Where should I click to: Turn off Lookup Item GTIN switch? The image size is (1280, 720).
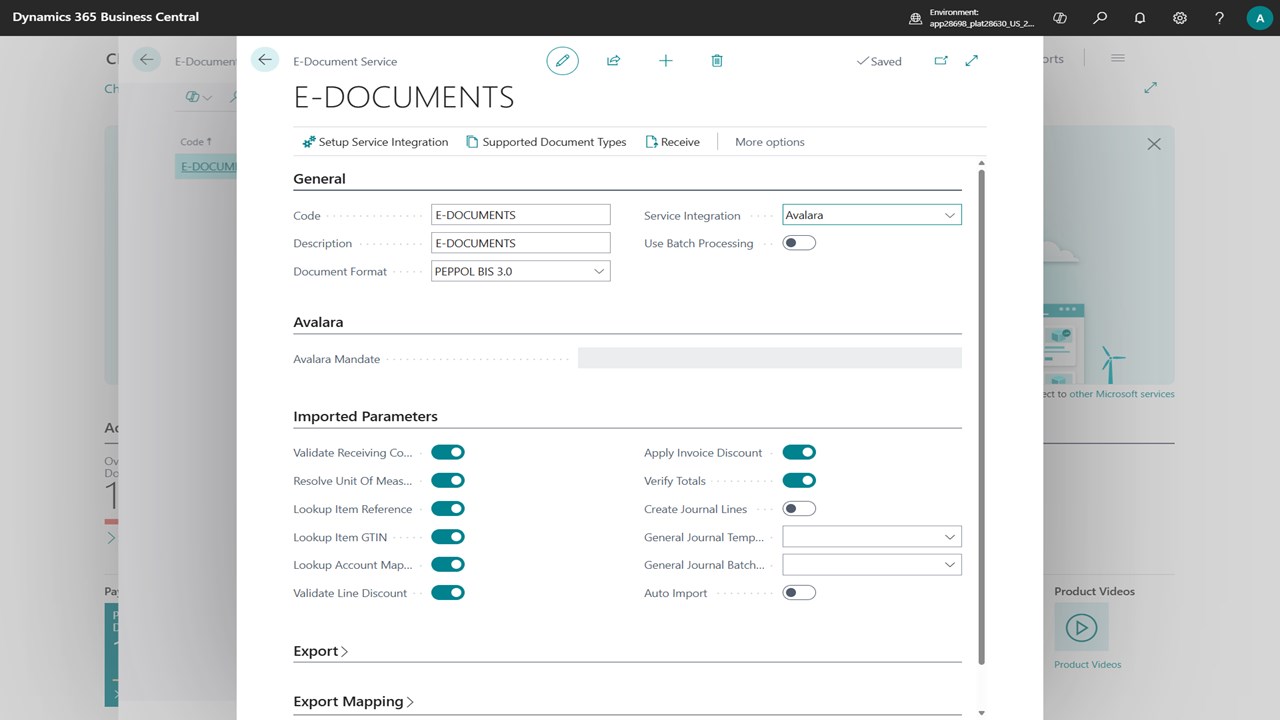[x=448, y=537]
